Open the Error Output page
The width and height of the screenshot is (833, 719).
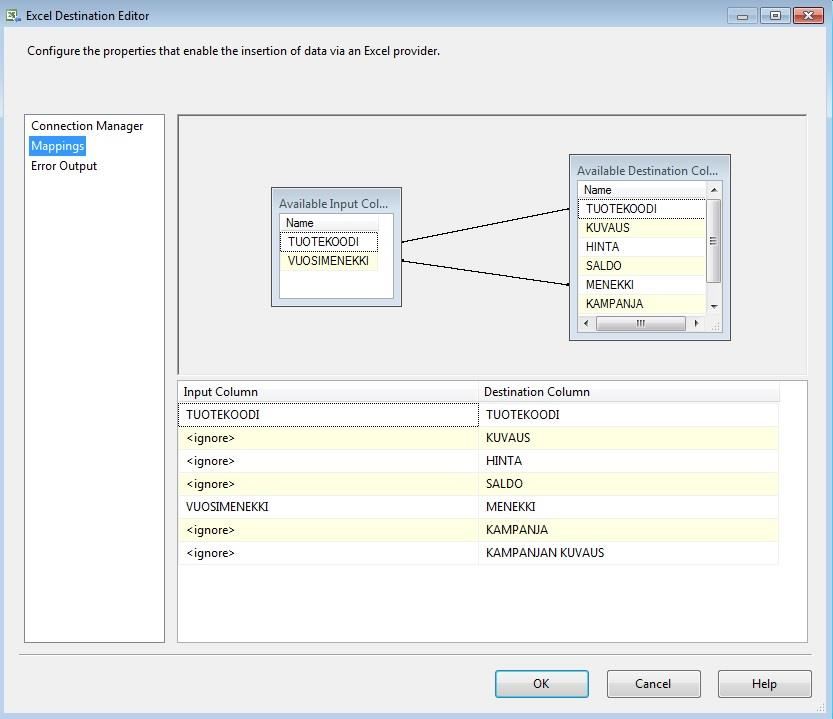pyautogui.click(x=64, y=166)
